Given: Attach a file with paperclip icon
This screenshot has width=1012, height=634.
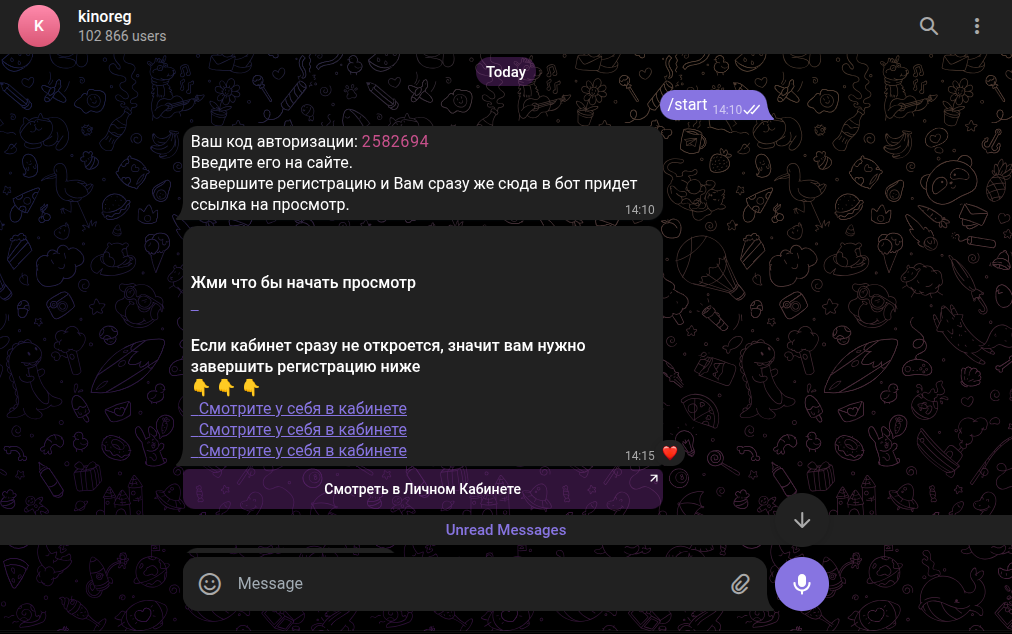Looking at the screenshot, I should click(x=740, y=584).
